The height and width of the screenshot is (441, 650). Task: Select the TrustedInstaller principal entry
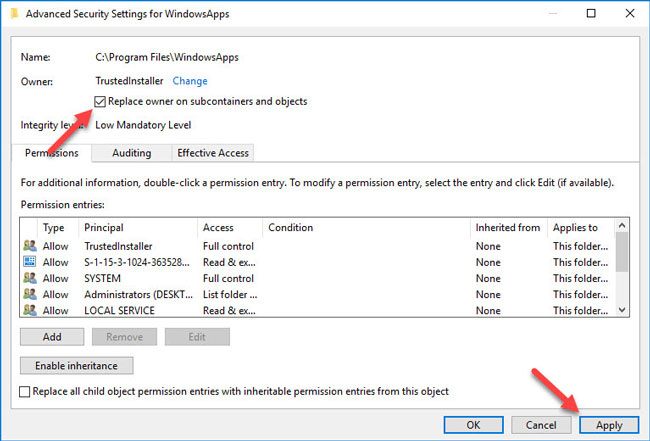[x=118, y=246]
